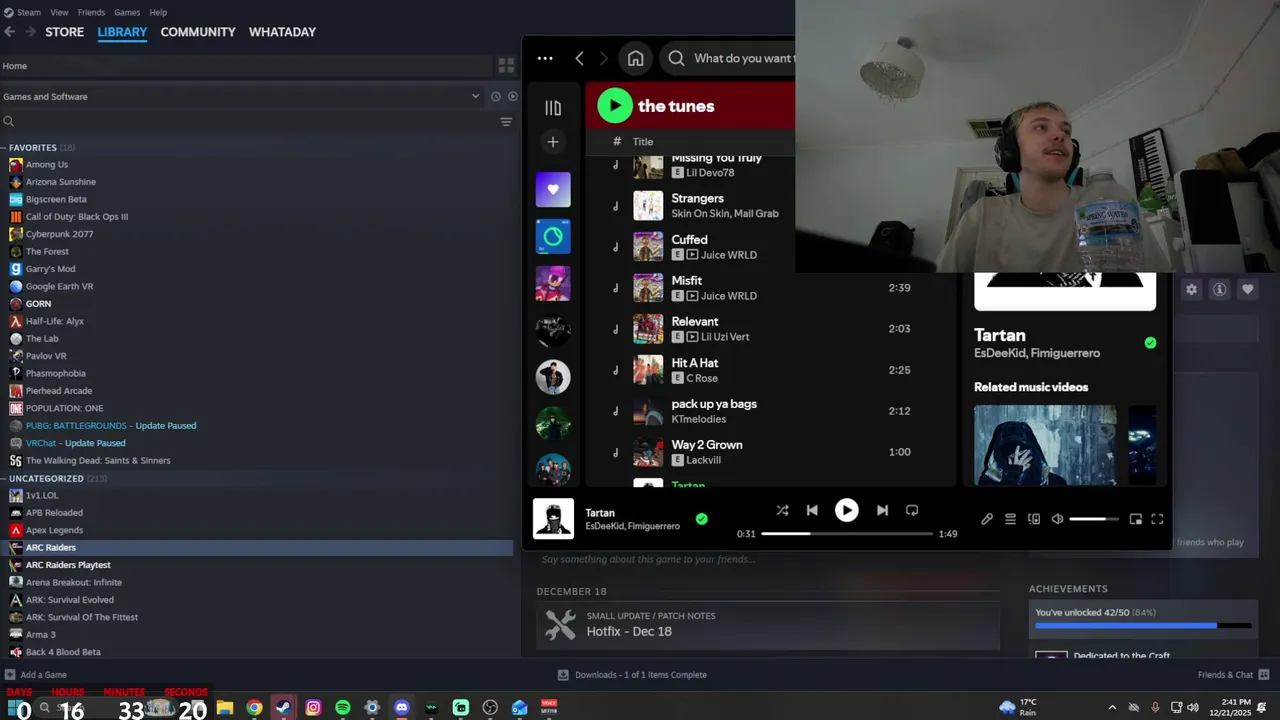Switch library to grid view icon next to Home
The image size is (1280, 720).
click(506, 65)
